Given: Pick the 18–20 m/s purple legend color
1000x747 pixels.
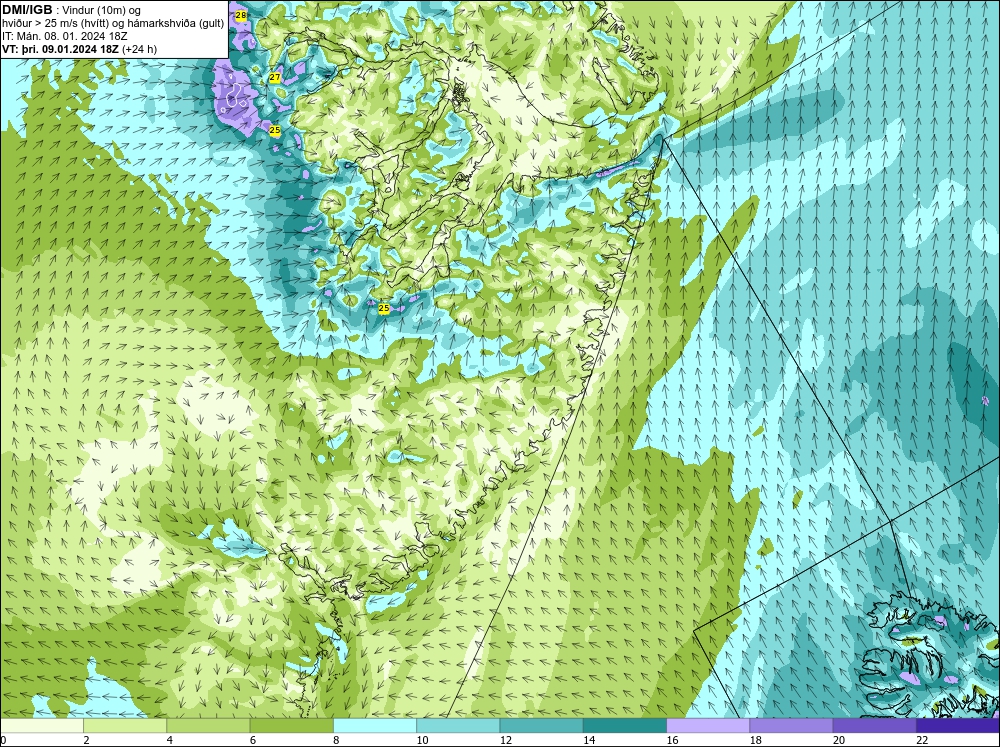Looking at the screenshot, I should [x=791, y=725].
